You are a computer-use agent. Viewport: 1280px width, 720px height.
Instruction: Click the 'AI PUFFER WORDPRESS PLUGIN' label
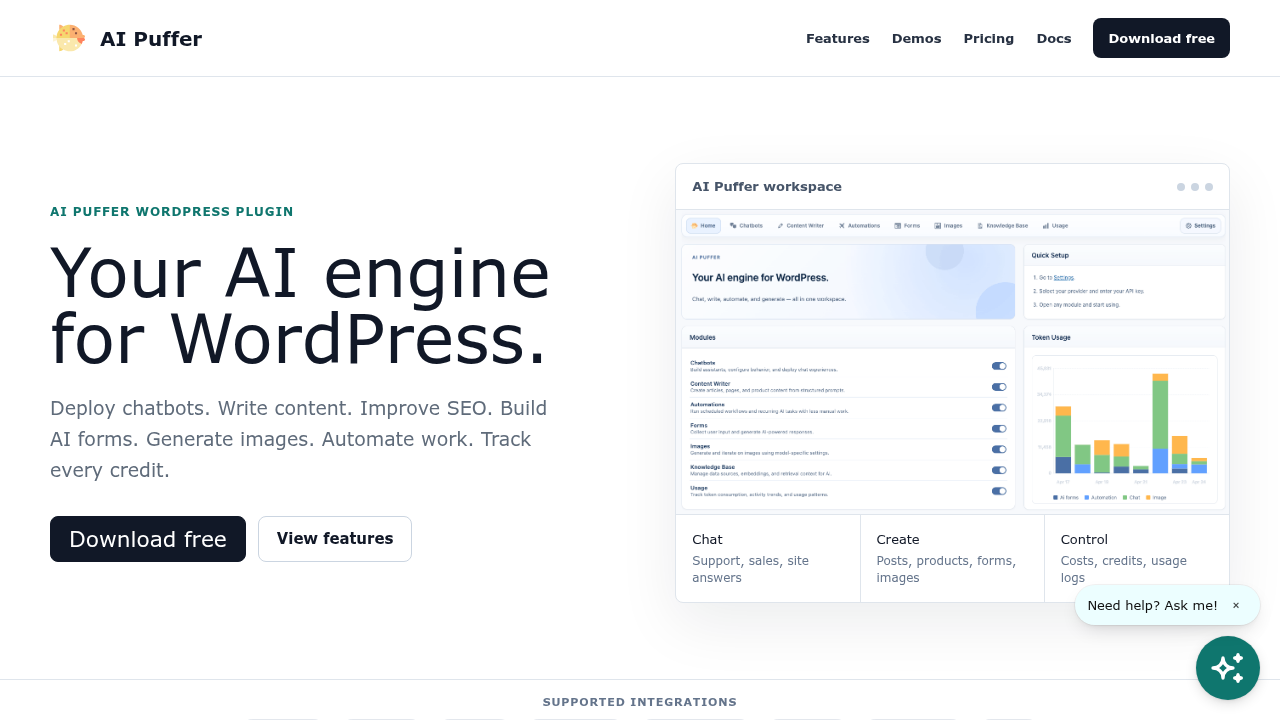[x=172, y=212]
